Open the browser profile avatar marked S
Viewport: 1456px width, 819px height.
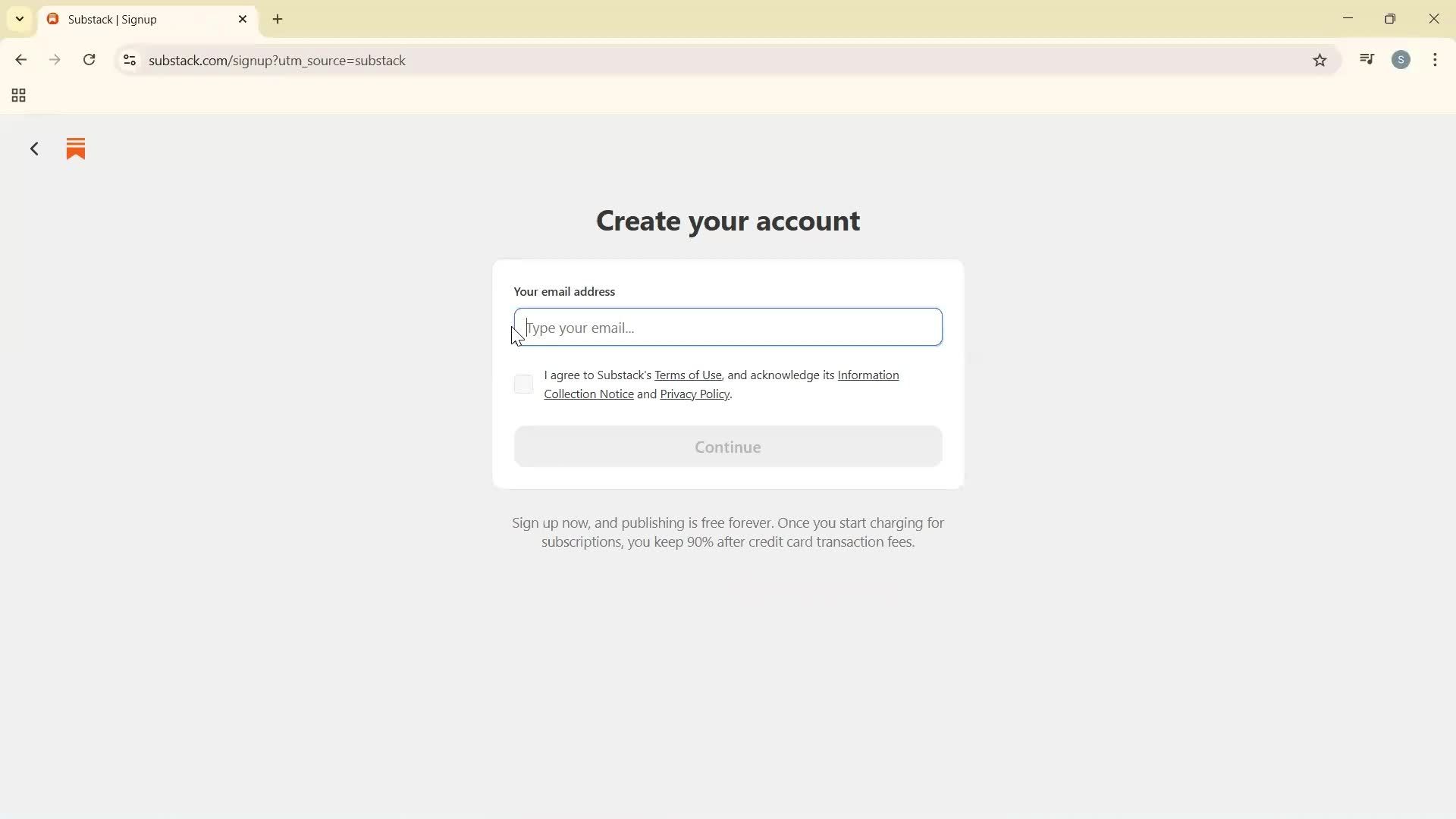tap(1401, 59)
